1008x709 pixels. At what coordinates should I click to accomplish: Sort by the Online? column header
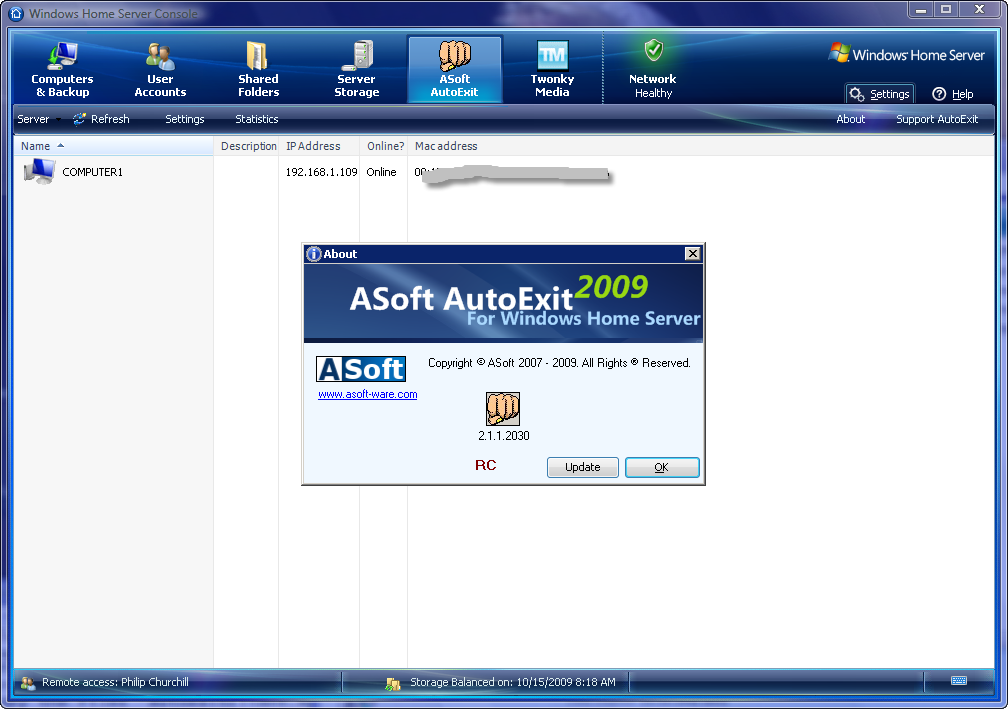pyautogui.click(x=384, y=146)
